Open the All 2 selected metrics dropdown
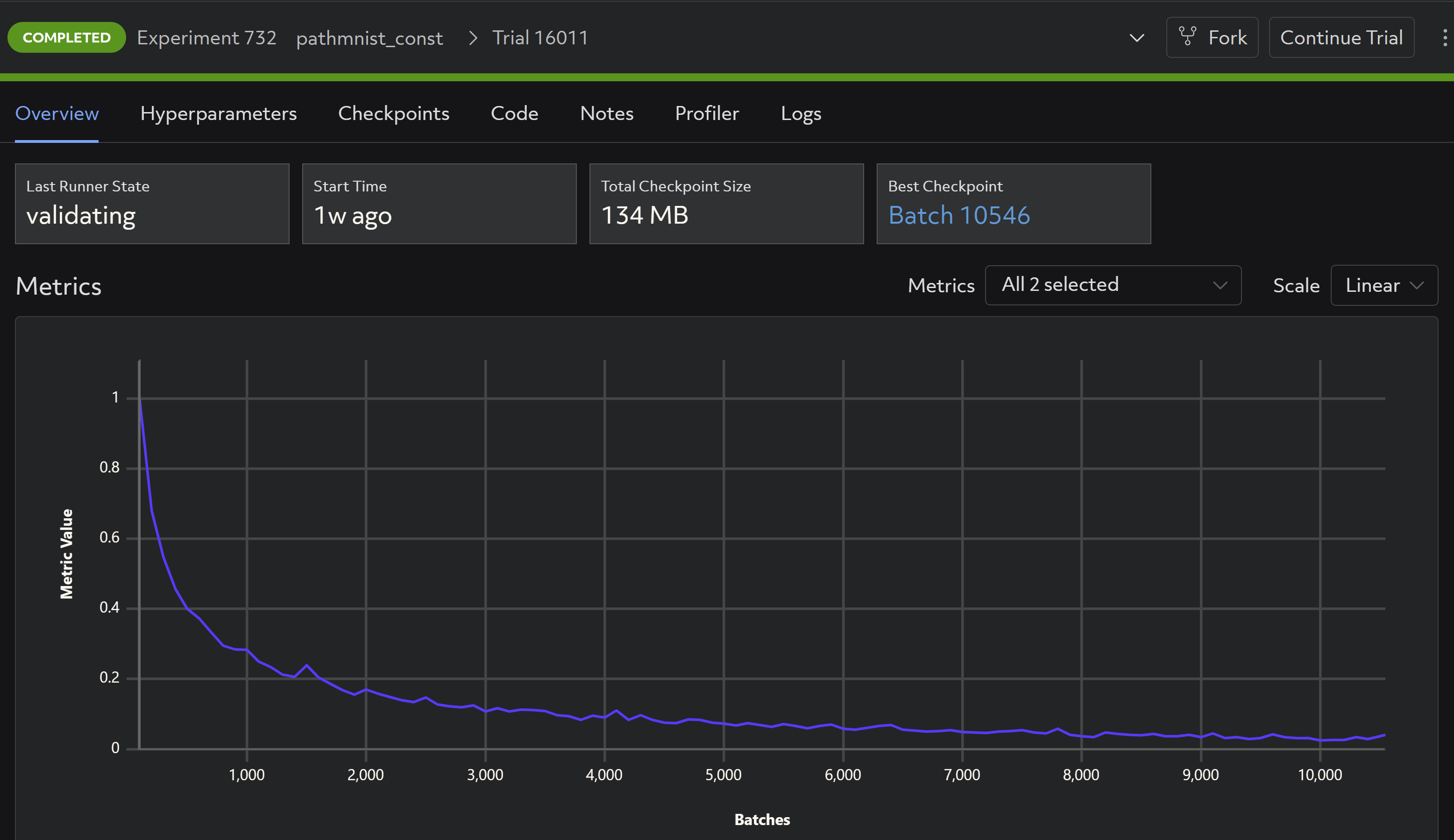 tap(1113, 285)
